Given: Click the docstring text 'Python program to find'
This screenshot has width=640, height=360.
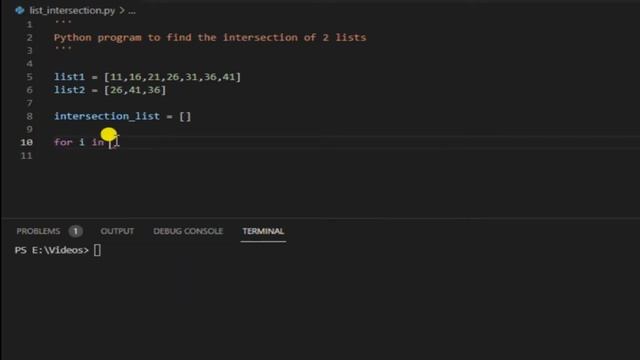Looking at the screenshot, I should click(x=123, y=38).
